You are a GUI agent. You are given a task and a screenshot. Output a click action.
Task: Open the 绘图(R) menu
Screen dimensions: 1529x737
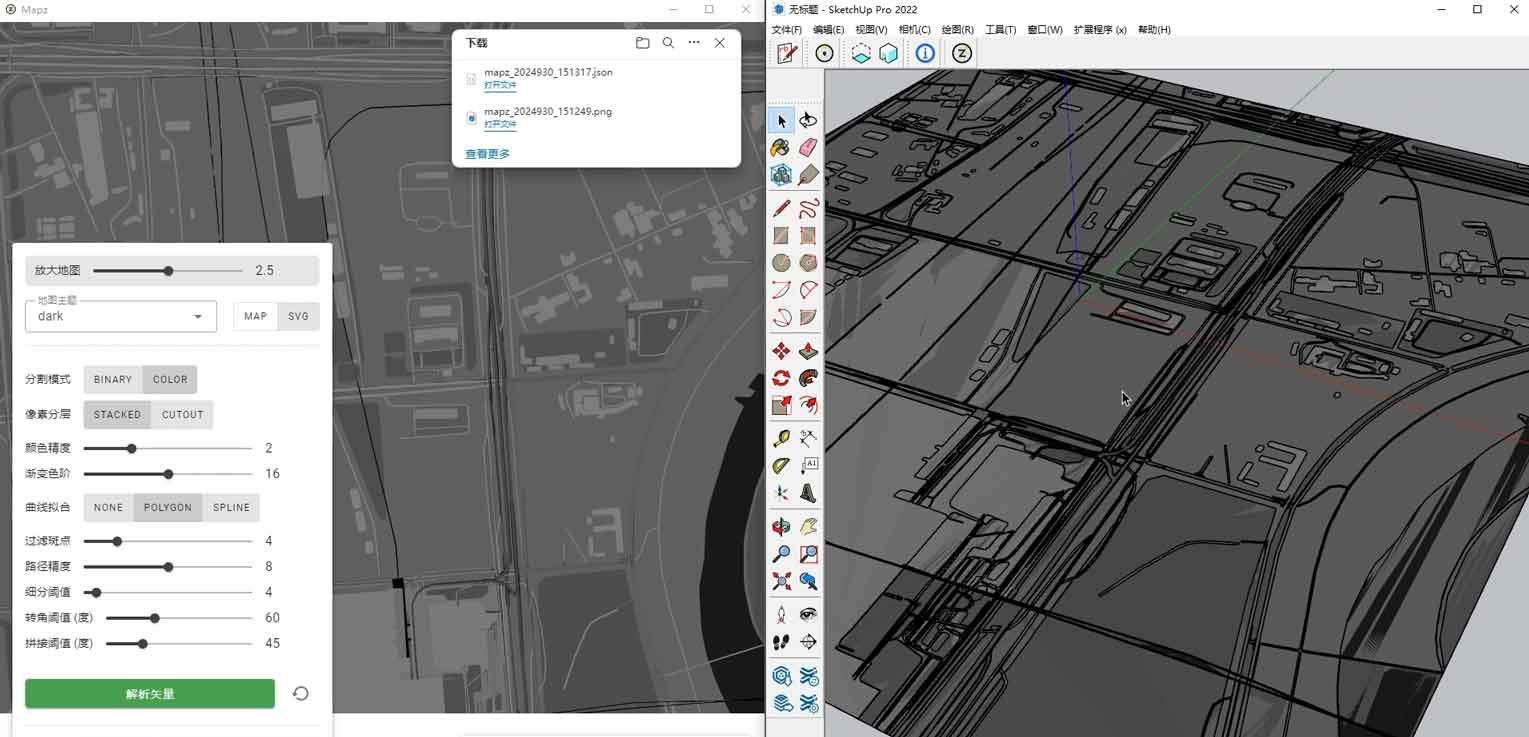(x=957, y=30)
